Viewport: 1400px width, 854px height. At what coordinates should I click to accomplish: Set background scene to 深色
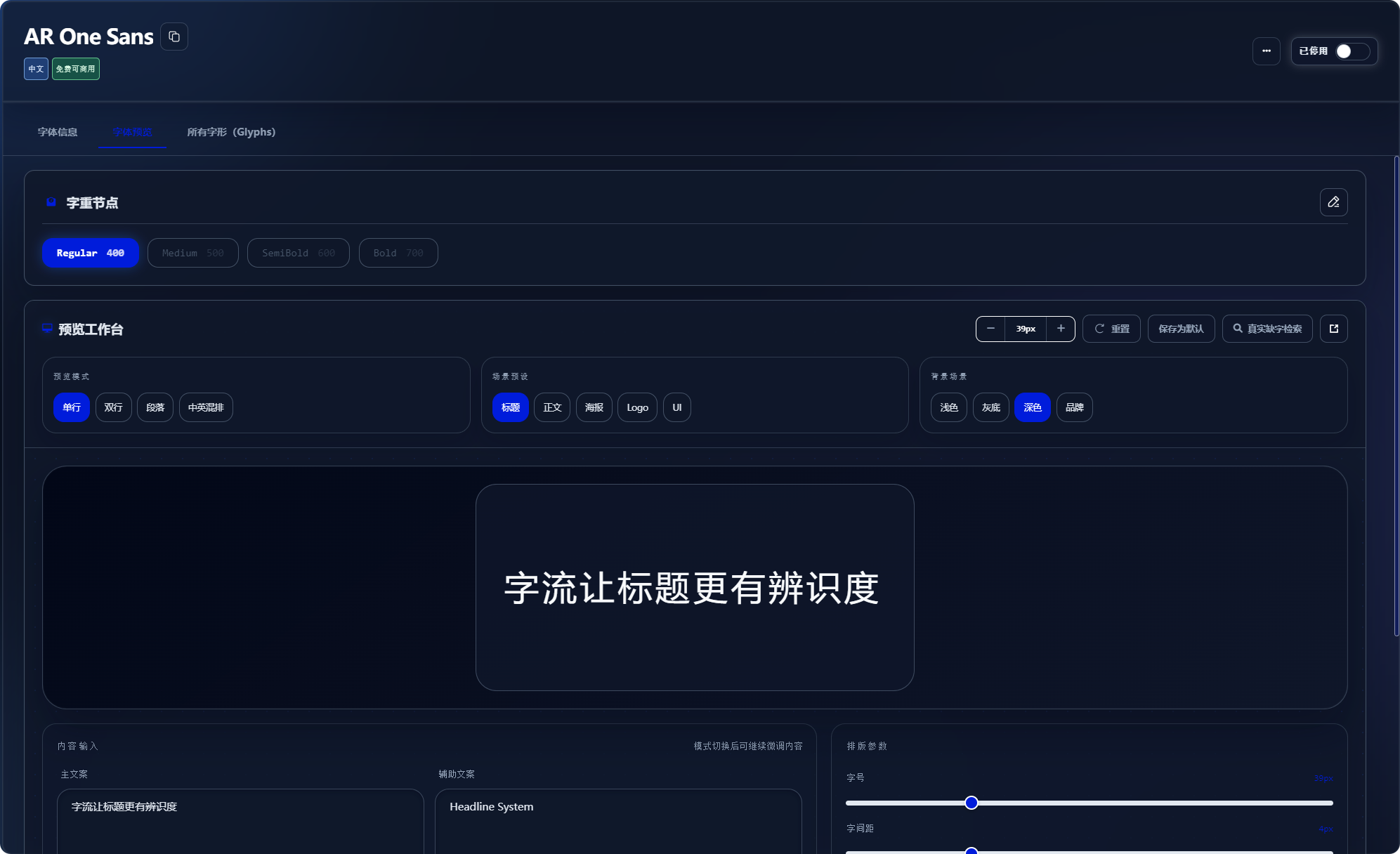pyautogui.click(x=1033, y=407)
